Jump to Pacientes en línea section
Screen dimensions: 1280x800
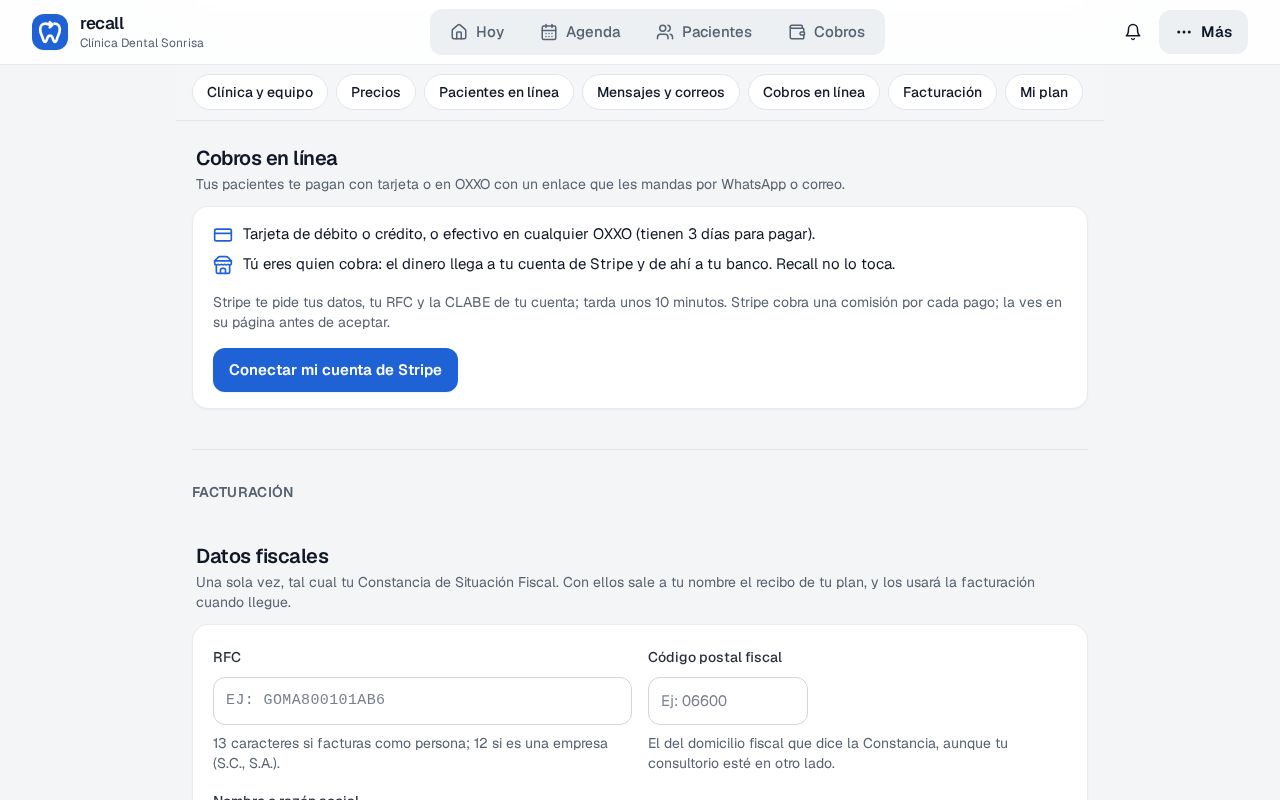[x=499, y=92]
